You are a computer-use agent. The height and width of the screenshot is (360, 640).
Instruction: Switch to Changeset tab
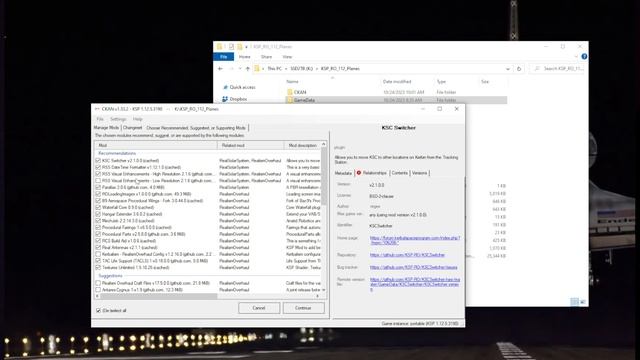pos(132,128)
